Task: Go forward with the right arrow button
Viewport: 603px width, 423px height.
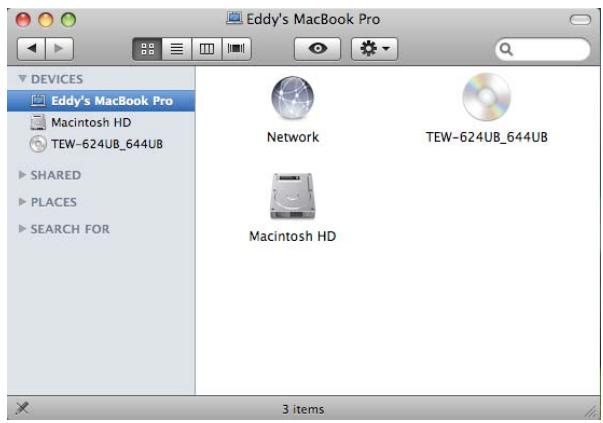Action: [59, 49]
